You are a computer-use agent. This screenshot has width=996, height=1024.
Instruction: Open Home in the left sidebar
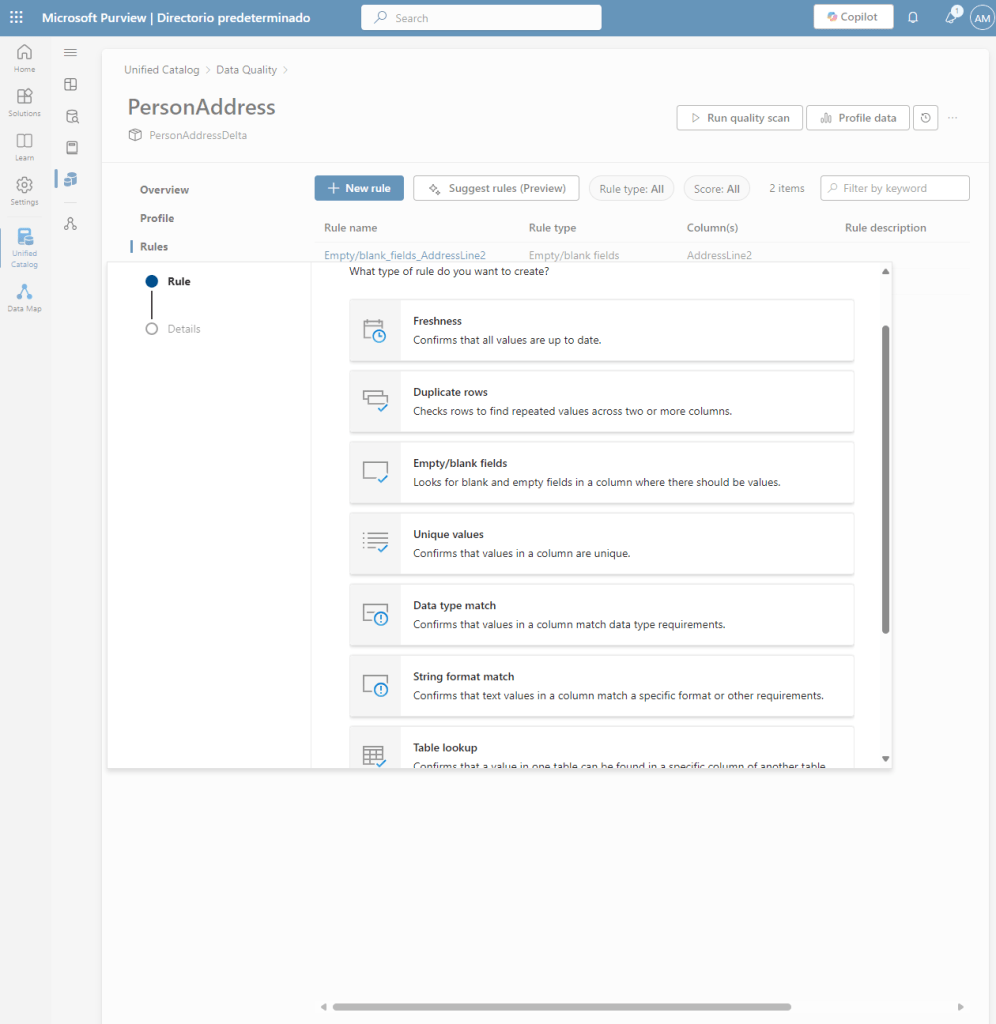tap(24, 58)
